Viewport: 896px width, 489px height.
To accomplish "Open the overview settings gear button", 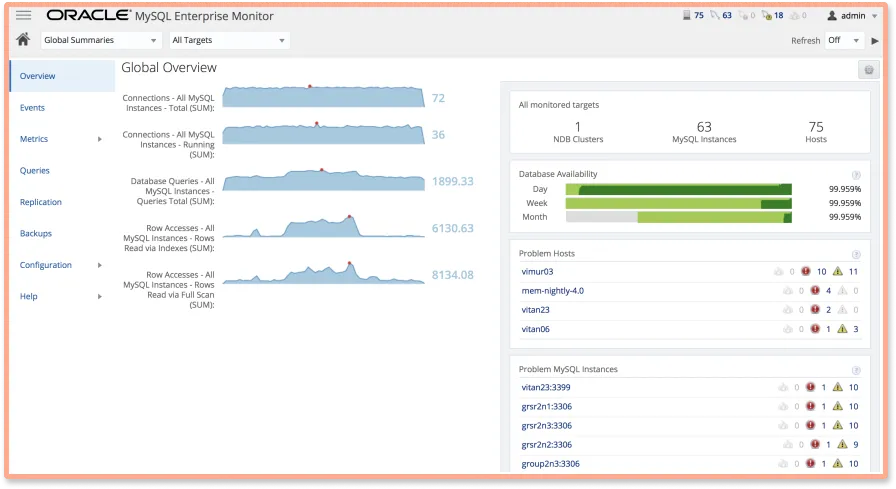I will click(x=869, y=70).
